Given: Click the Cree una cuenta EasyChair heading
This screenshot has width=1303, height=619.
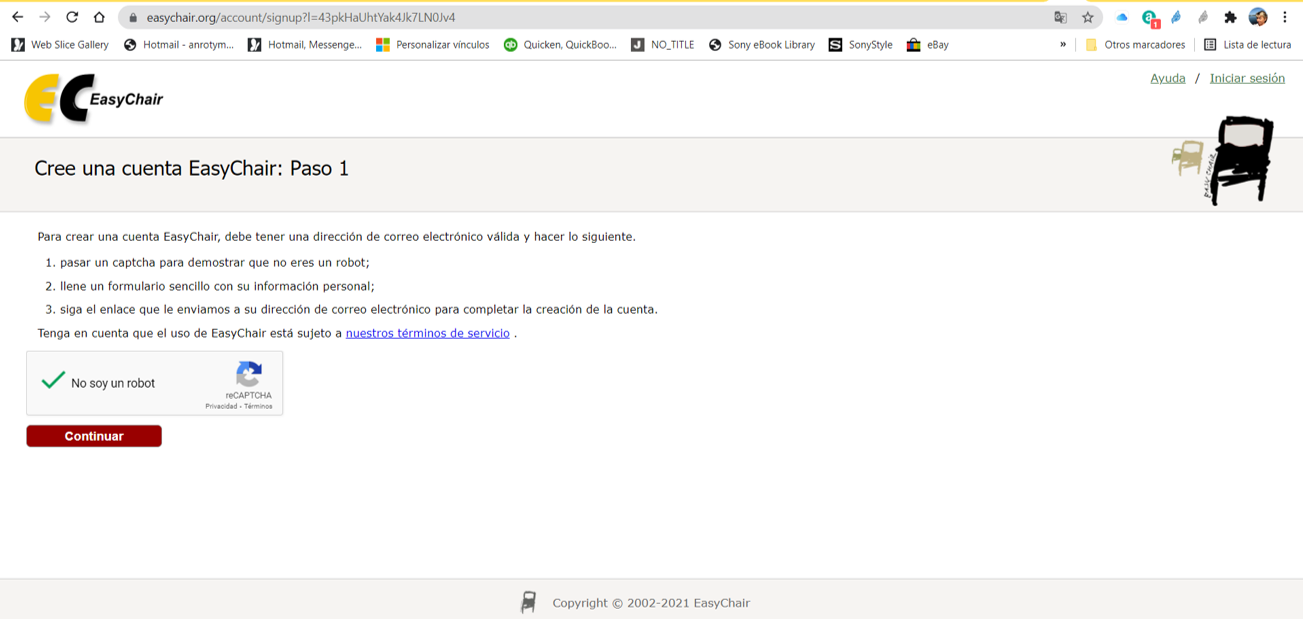Looking at the screenshot, I should 191,168.
